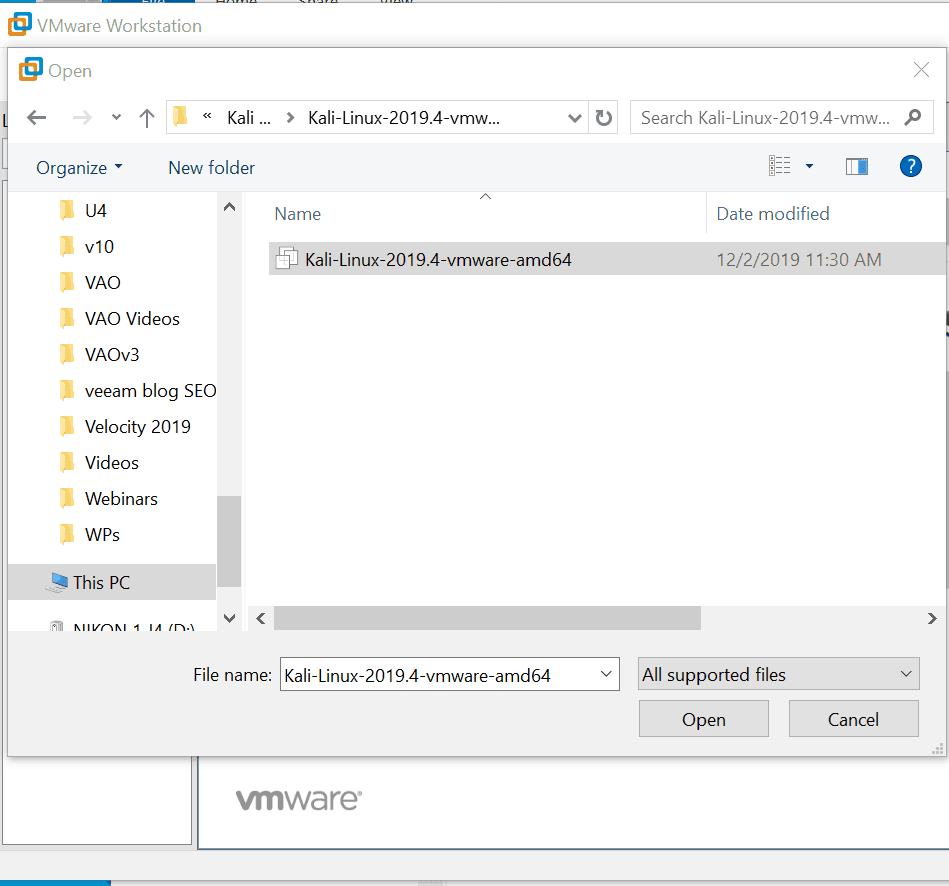Click the Cancel button
The image size is (949, 886).
click(x=853, y=719)
